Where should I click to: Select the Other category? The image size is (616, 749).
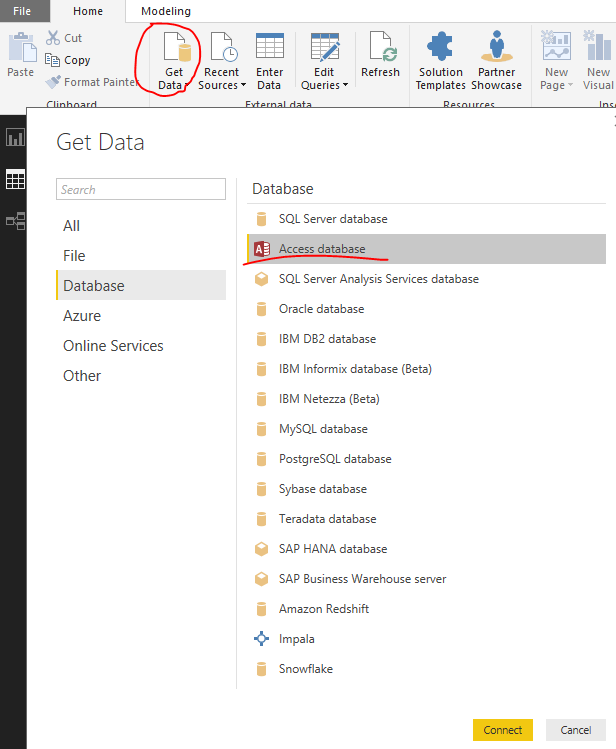tap(141, 376)
